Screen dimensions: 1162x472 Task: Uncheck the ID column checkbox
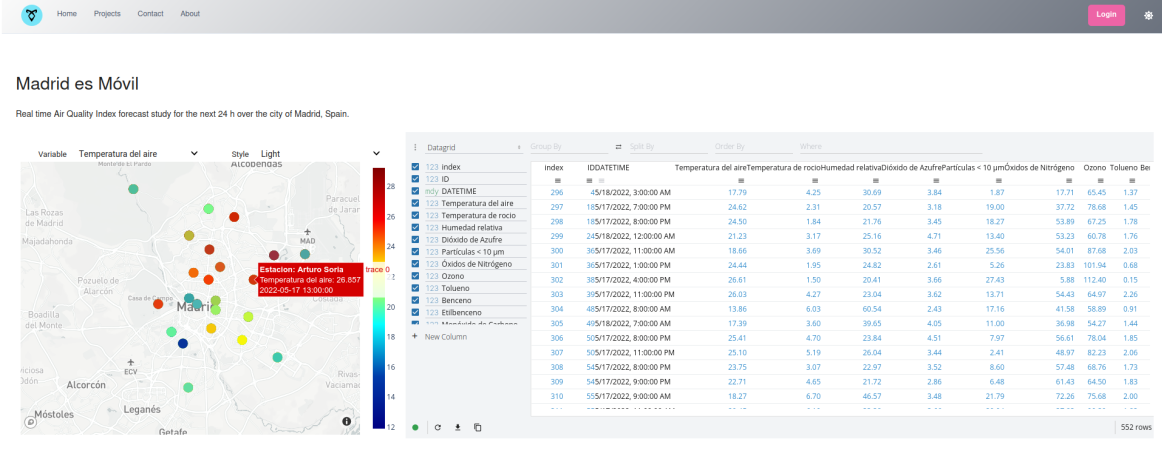pyautogui.click(x=415, y=179)
